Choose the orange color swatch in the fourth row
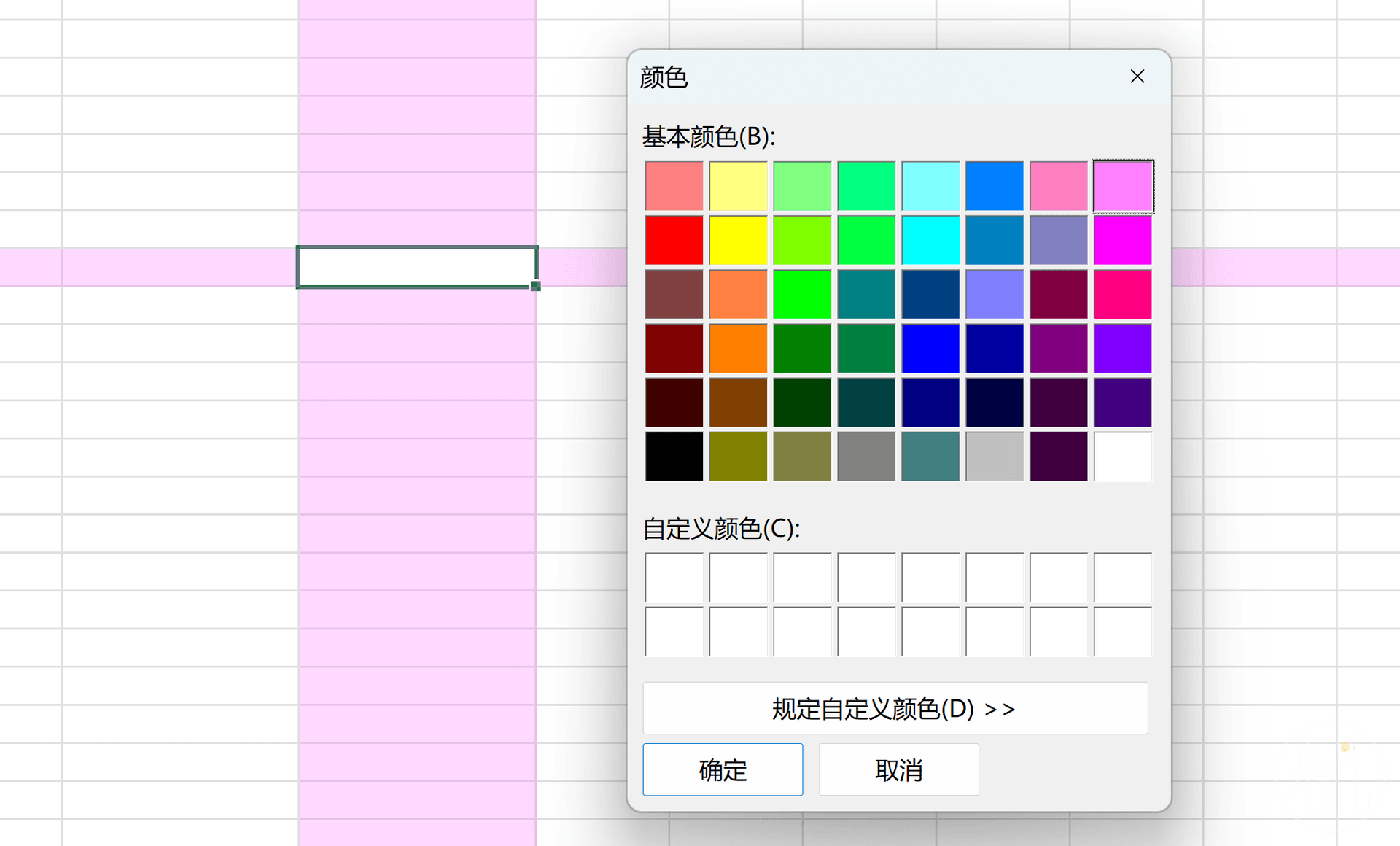1400x846 pixels. click(x=738, y=349)
